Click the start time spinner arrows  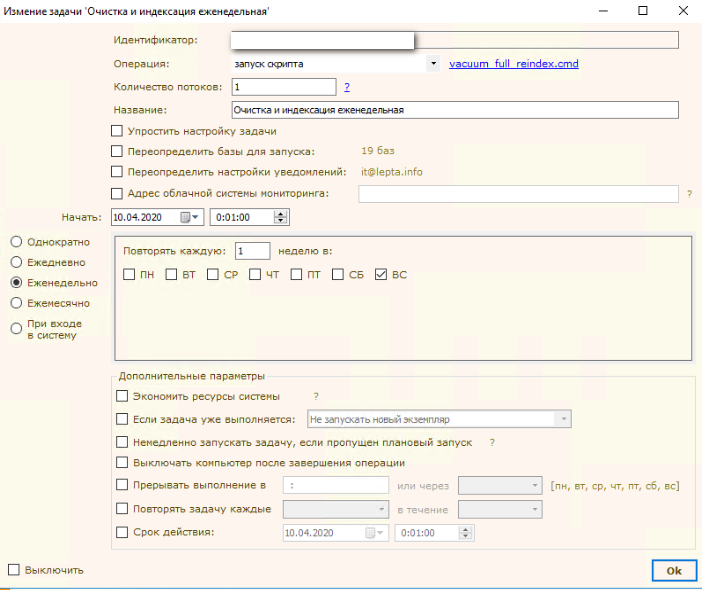[x=281, y=218]
